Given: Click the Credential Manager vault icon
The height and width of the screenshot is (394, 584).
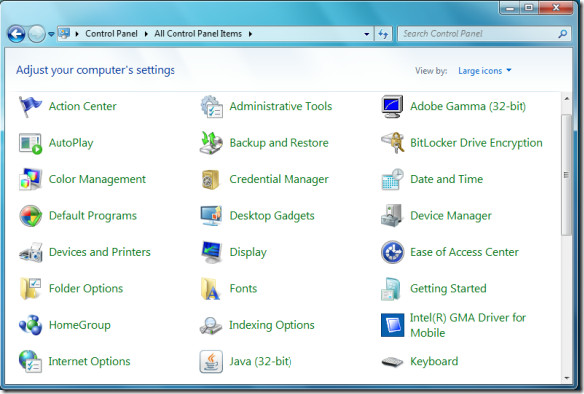Looking at the screenshot, I should (210, 179).
